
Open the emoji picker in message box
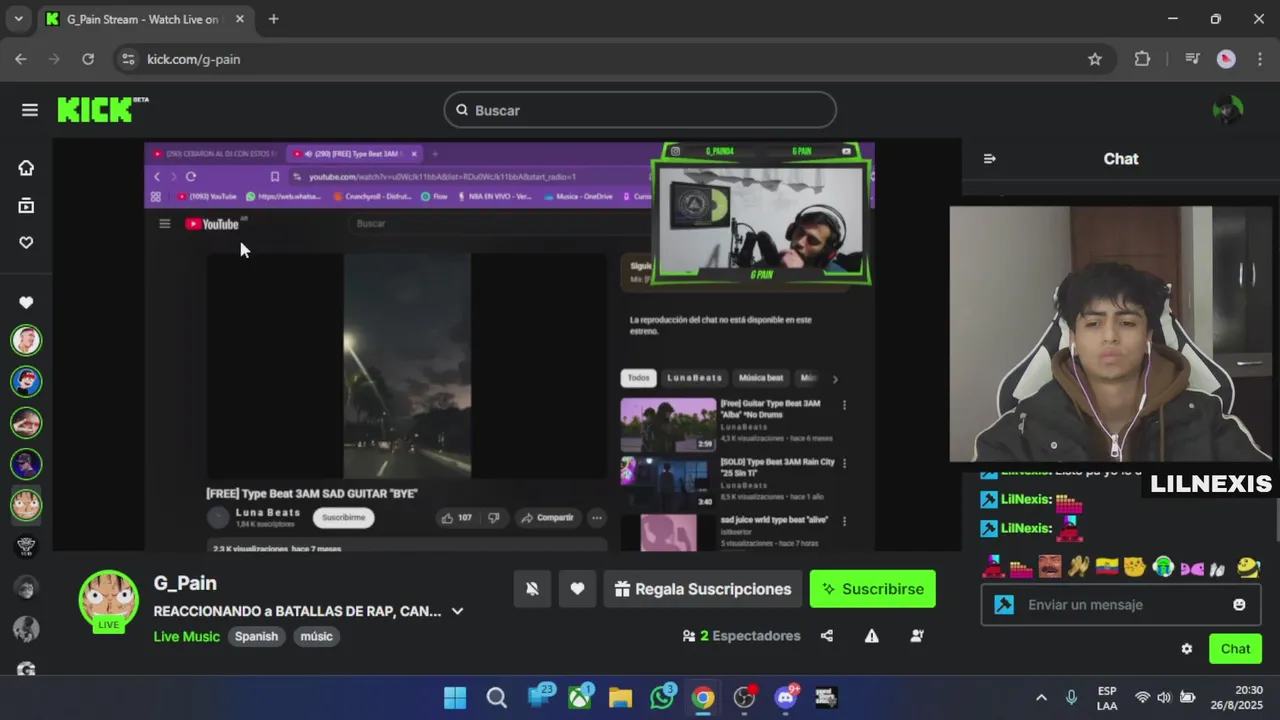tap(1239, 604)
